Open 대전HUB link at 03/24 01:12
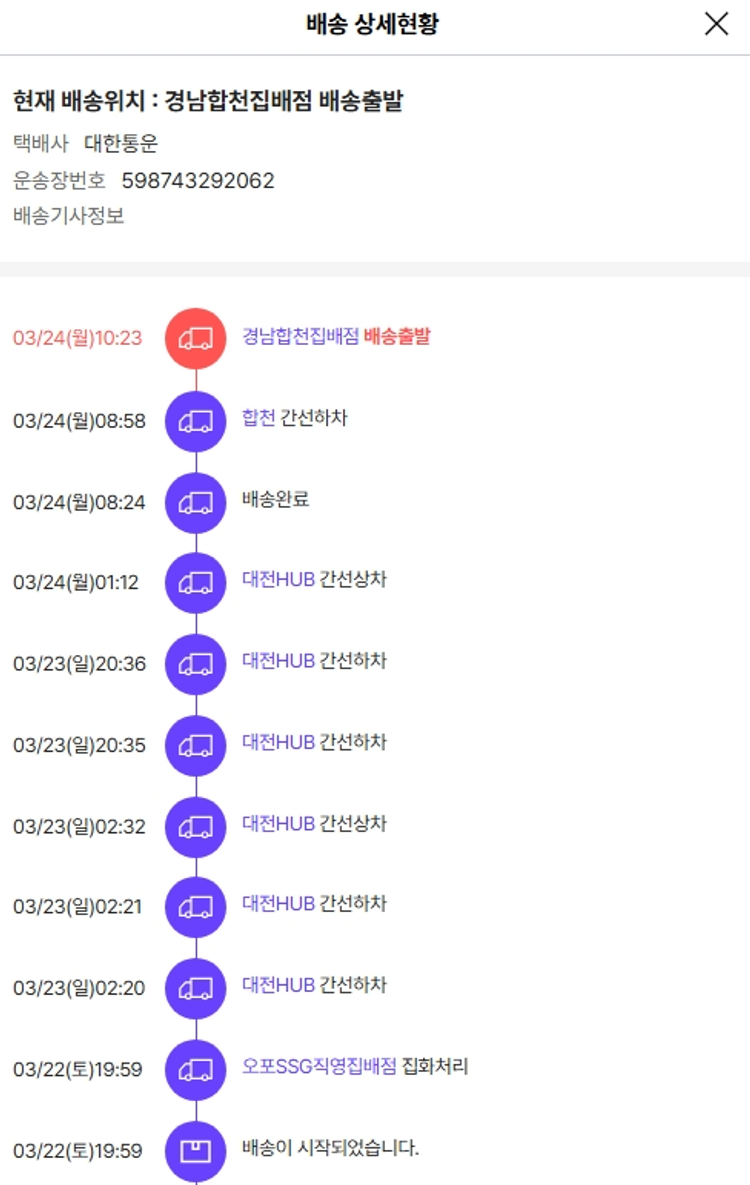 [278, 580]
